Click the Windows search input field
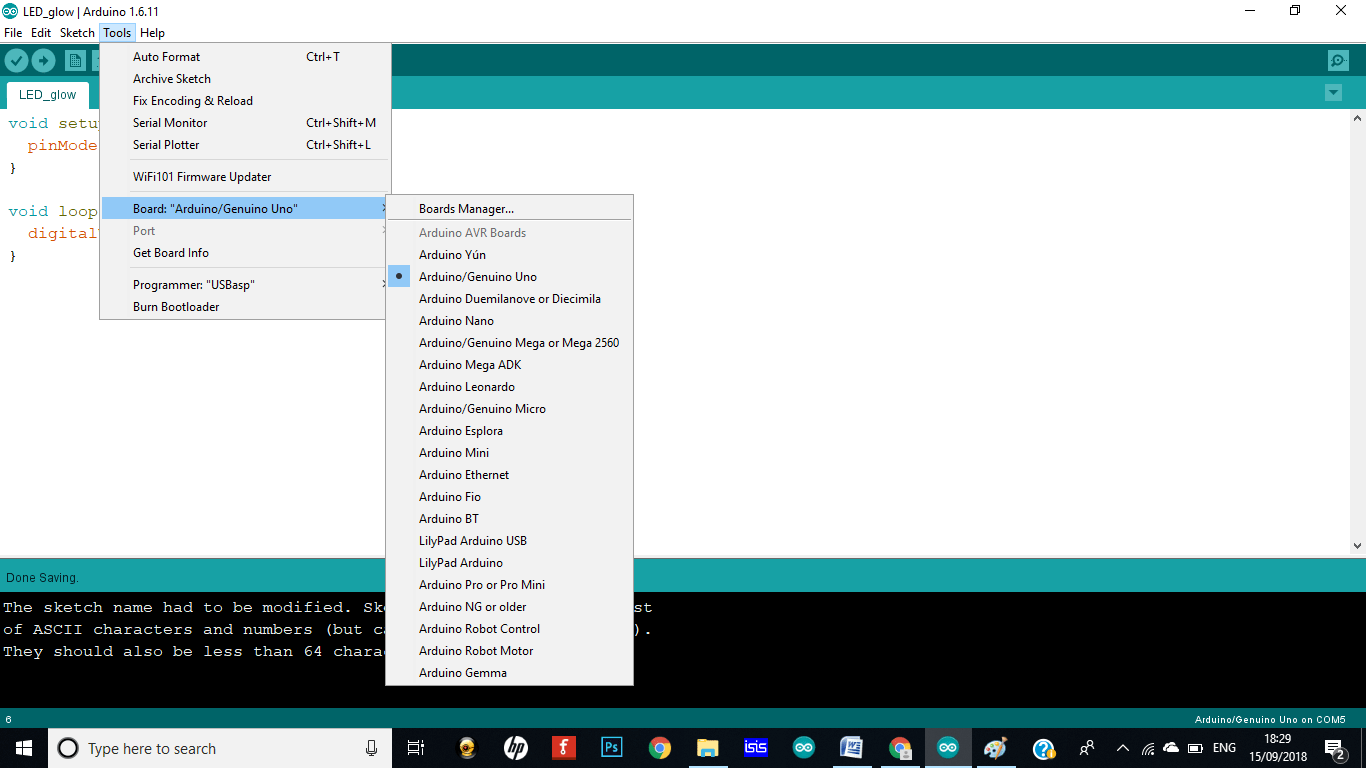The width and height of the screenshot is (1366, 768). pyautogui.click(x=200, y=748)
